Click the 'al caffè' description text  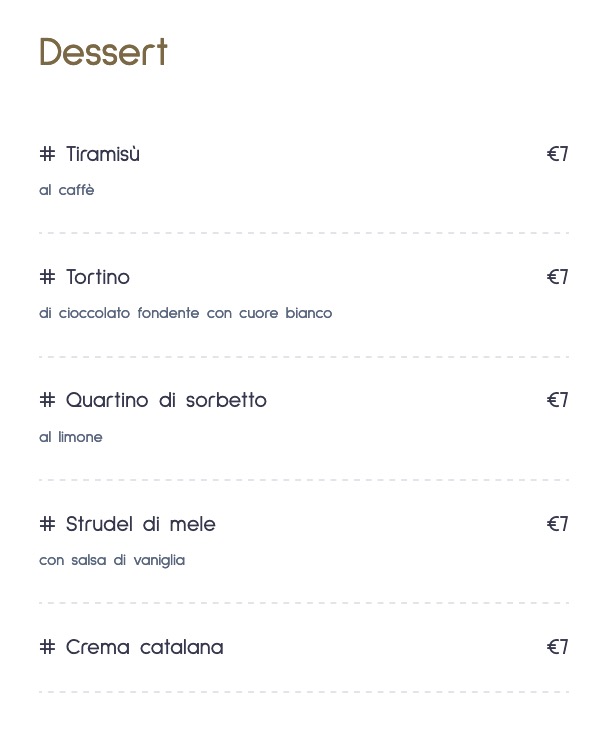(67, 190)
